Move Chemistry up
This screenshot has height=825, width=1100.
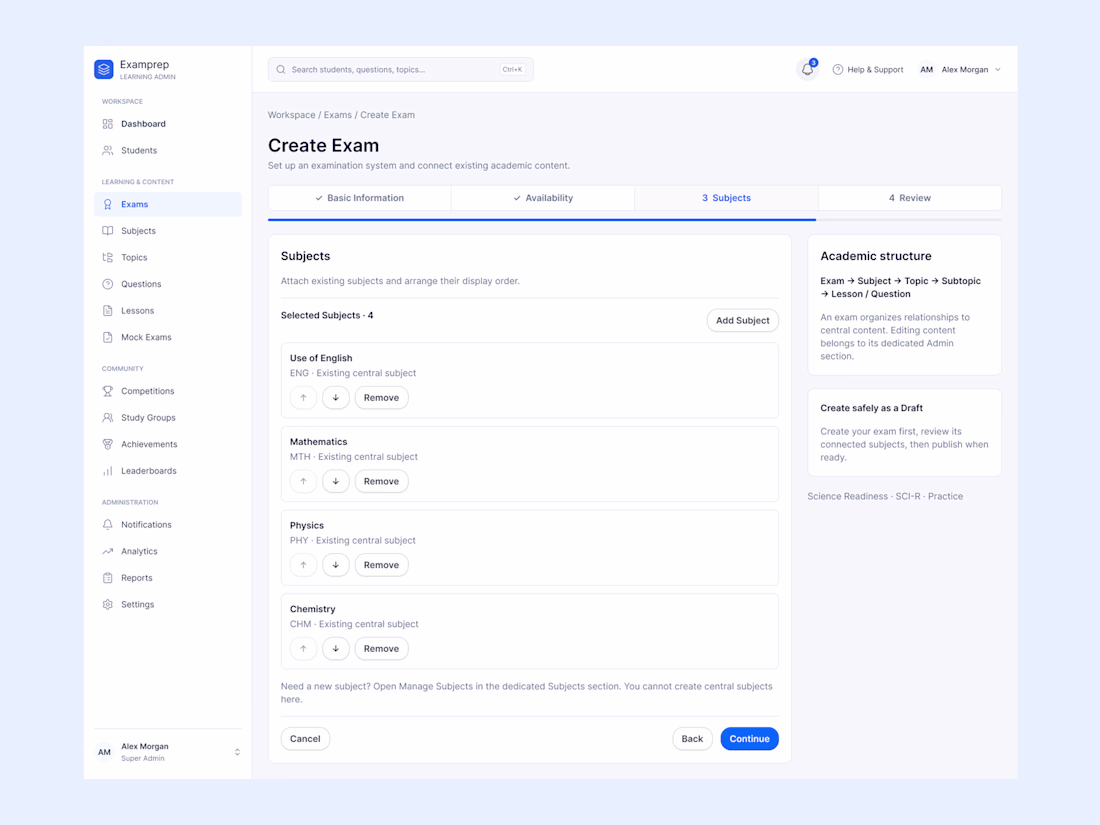click(x=303, y=649)
